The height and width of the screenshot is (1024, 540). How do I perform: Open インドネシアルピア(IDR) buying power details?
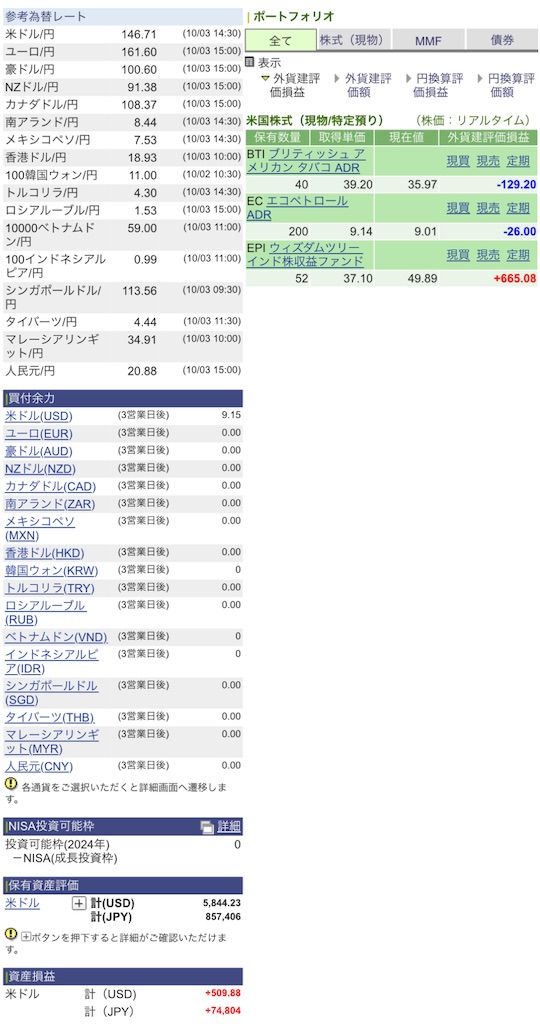click(x=52, y=662)
